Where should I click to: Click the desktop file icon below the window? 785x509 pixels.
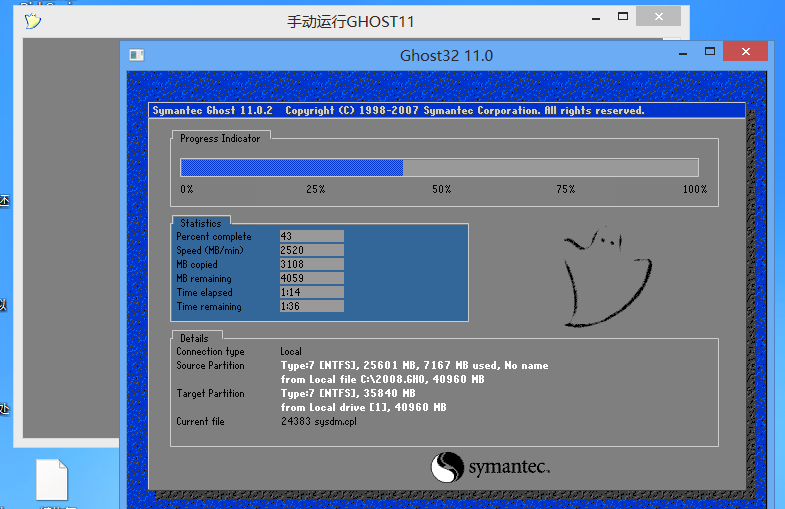52,479
